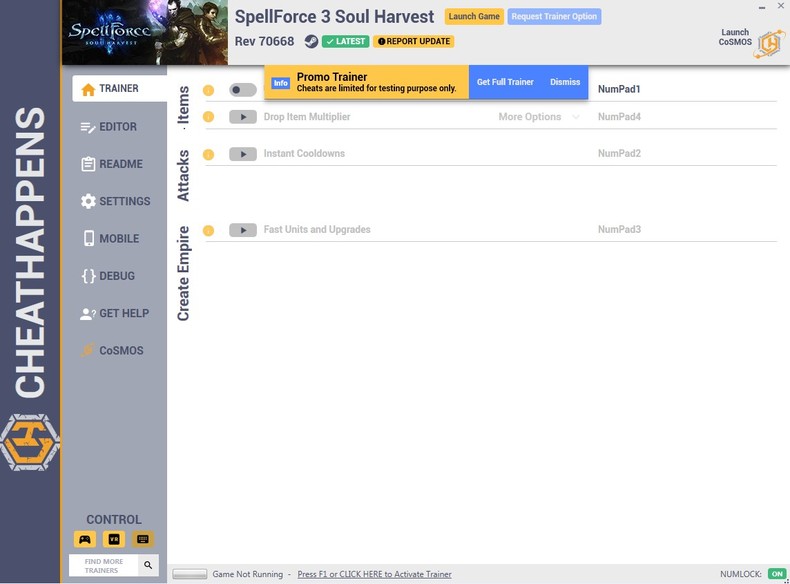The height and width of the screenshot is (584, 790).
Task: Click Get Full Trainer
Action: [505, 82]
